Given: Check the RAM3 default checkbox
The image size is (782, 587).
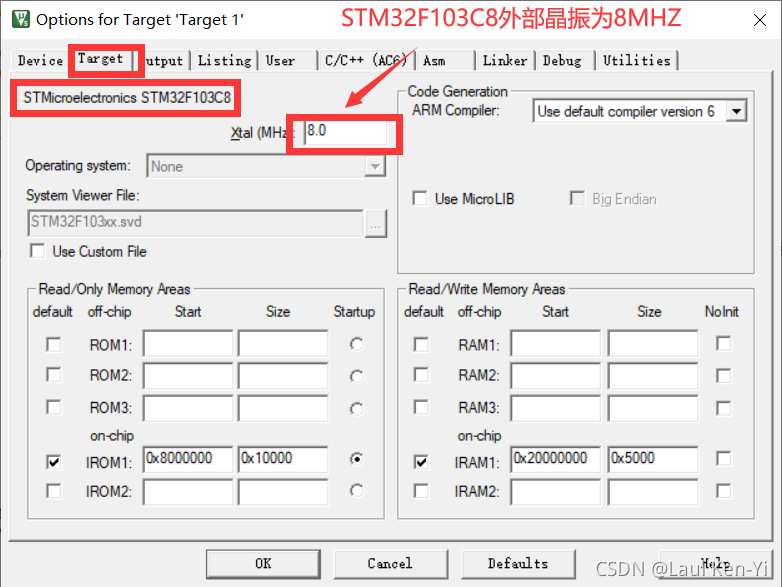Looking at the screenshot, I should point(421,407).
